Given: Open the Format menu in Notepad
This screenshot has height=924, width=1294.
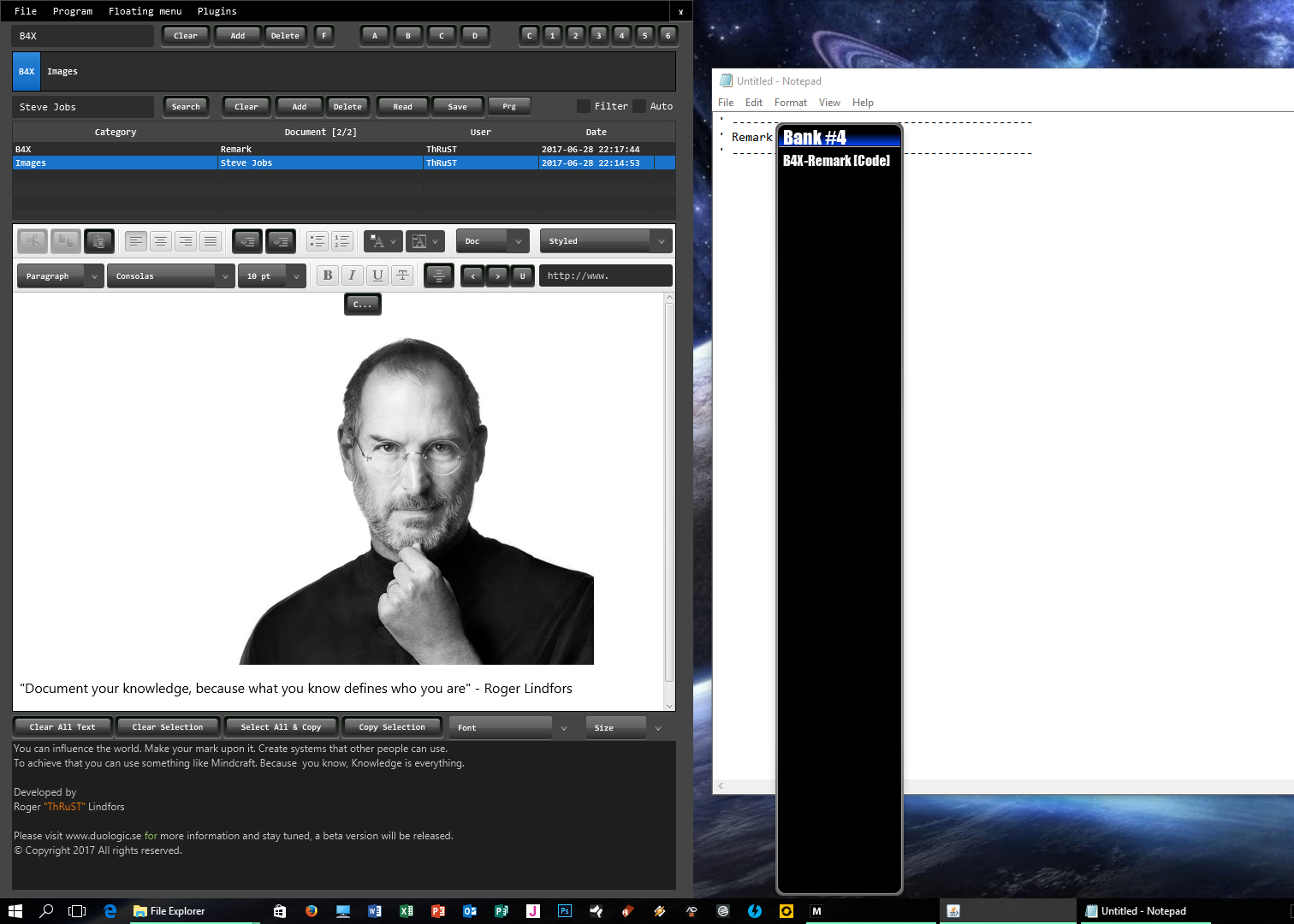Looking at the screenshot, I should point(791,103).
